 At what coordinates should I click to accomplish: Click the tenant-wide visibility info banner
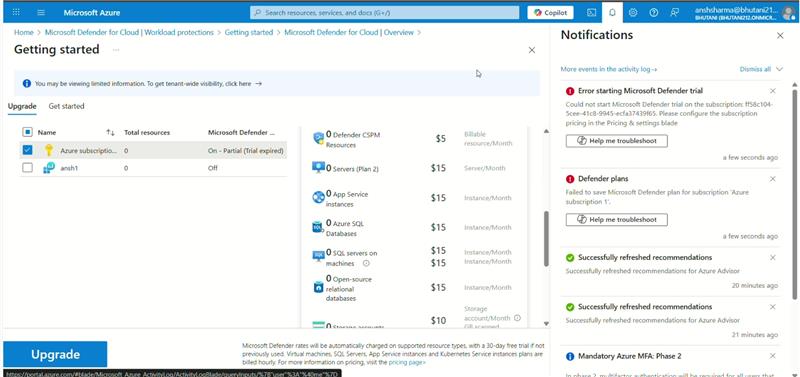point(277,84)
